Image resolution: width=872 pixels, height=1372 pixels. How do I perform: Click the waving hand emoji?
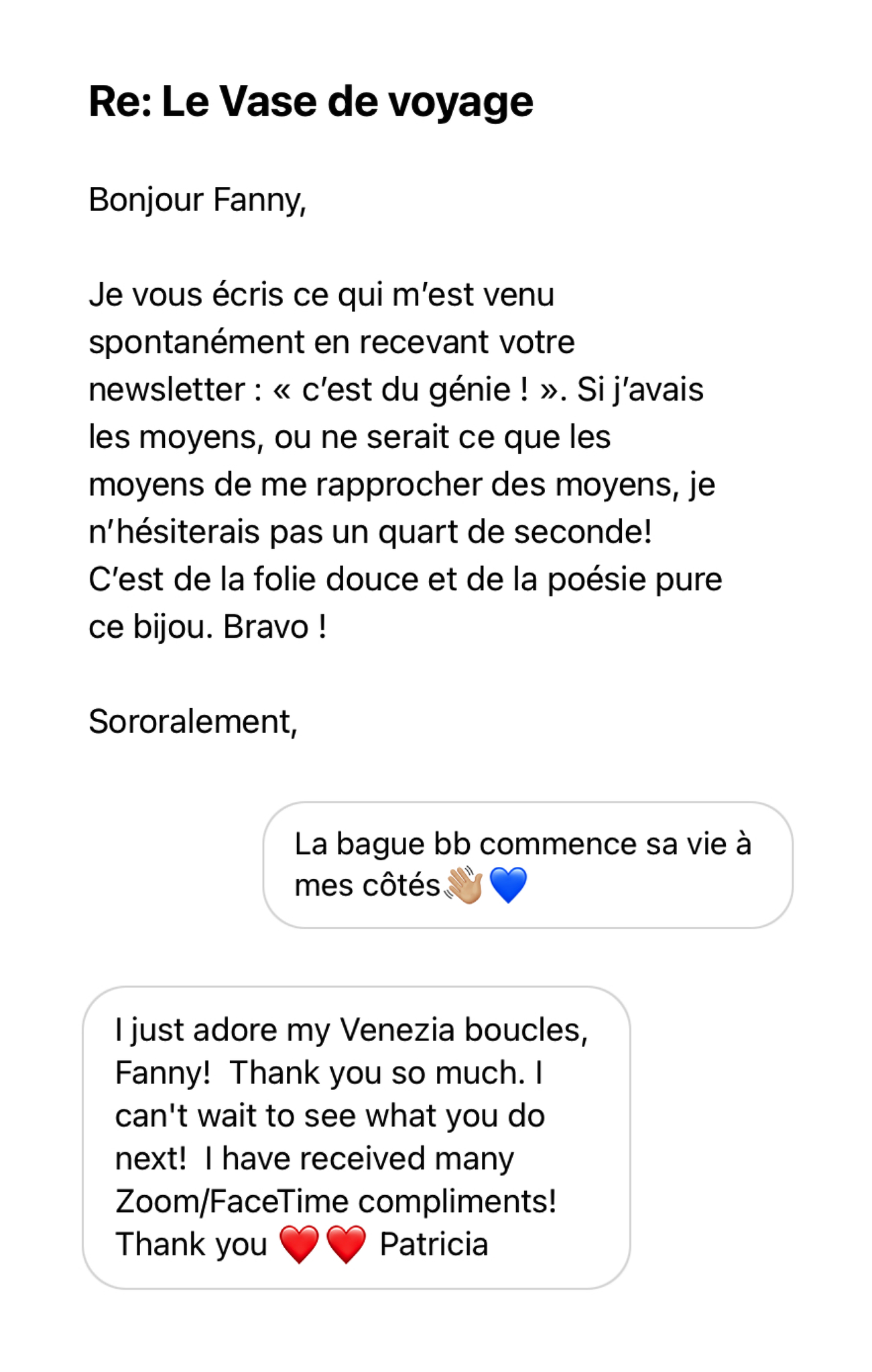tap(464, 885)
